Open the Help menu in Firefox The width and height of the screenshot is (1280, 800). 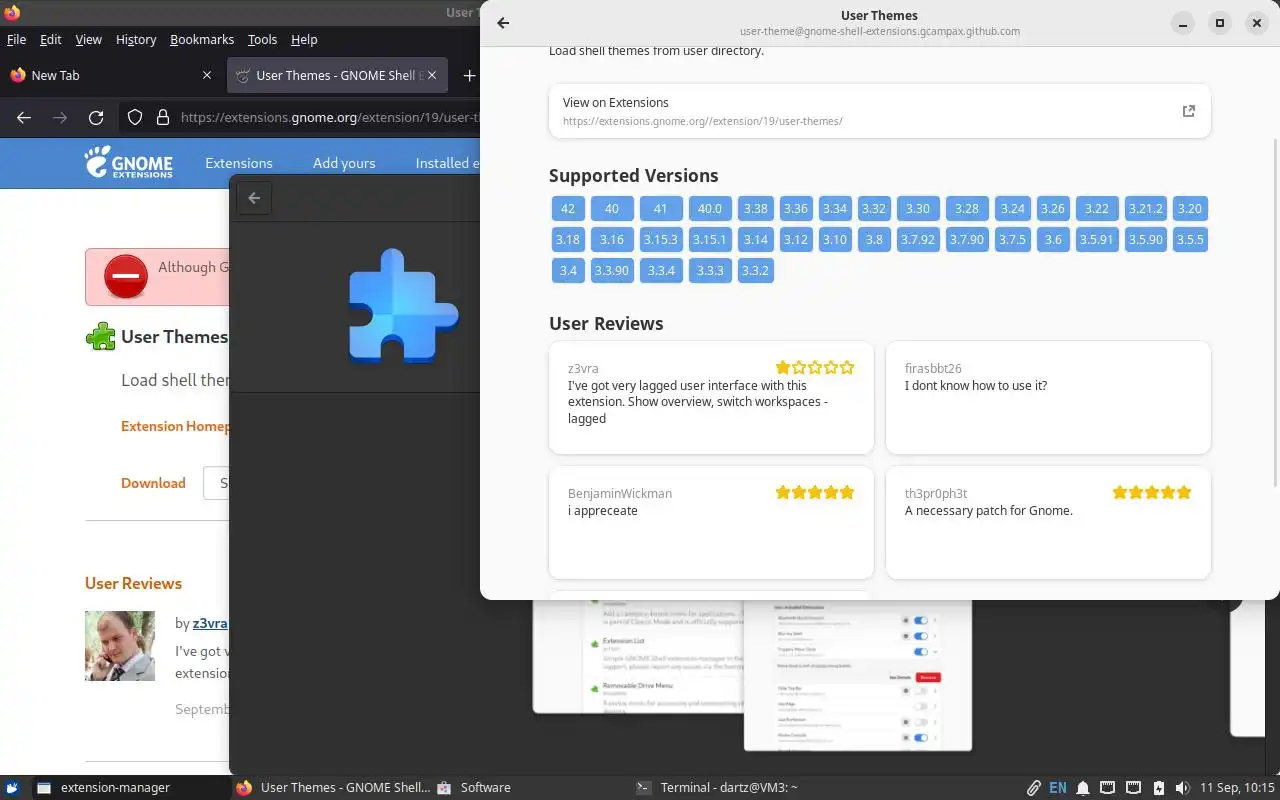coord(304,40)
